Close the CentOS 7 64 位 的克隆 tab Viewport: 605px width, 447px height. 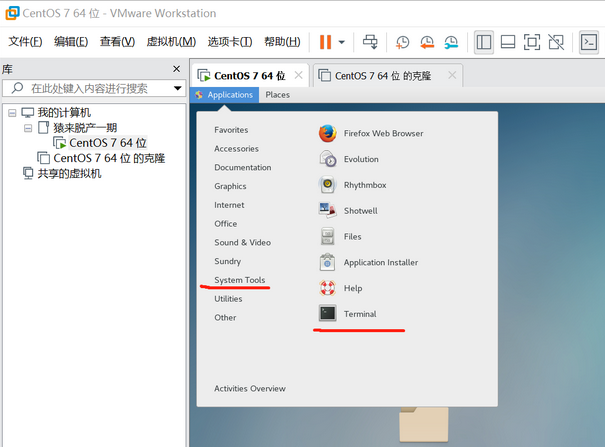(x=452, y=75)
